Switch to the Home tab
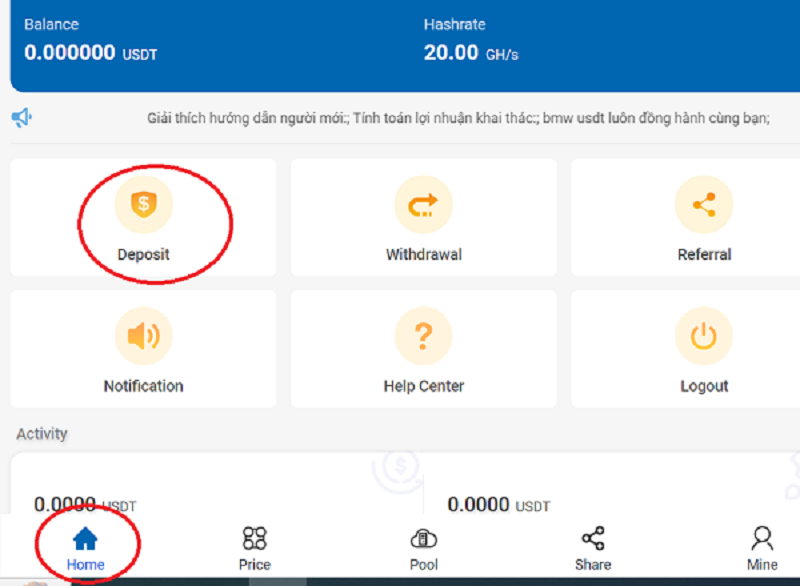This screenshot has width=800, height=586. [x=86, y=548]
